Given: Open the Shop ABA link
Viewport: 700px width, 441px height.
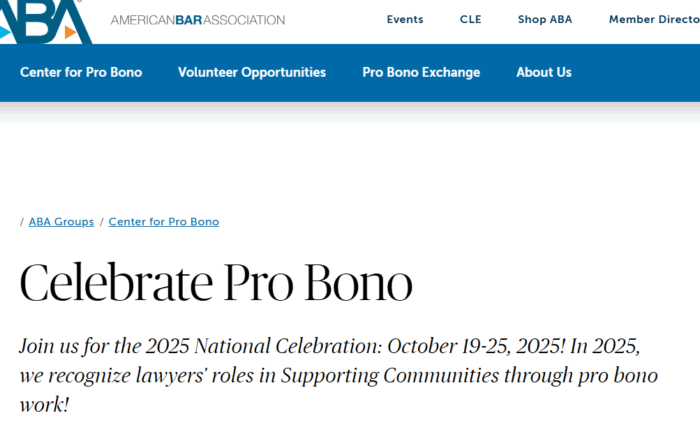Looking at the screenshot, I should pos(545,20).
